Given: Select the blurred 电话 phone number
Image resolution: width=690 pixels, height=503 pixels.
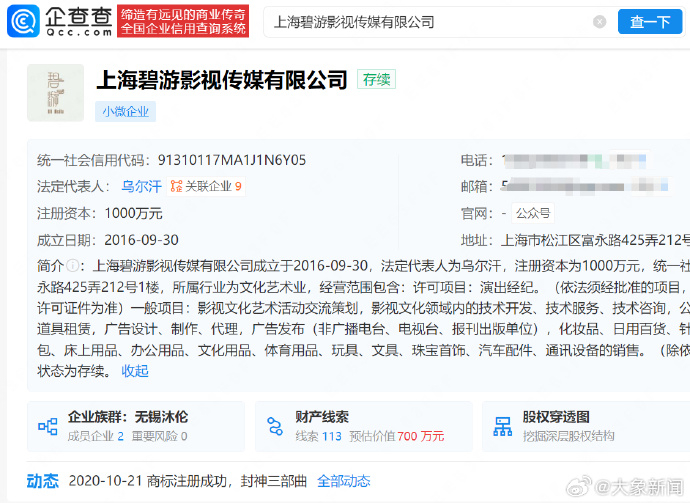Looking at the screenshot, I should pos(574,161).
